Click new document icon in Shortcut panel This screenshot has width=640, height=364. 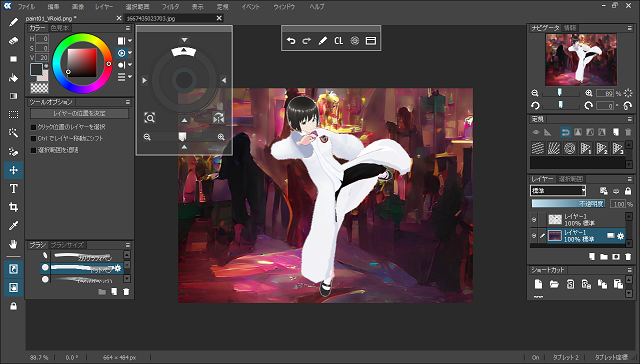click(538, 284)
